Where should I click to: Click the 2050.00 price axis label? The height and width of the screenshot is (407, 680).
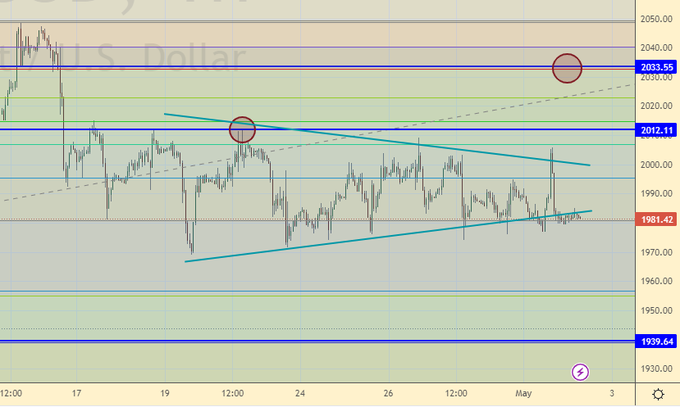pyautogui.click(x=656, y=19)
